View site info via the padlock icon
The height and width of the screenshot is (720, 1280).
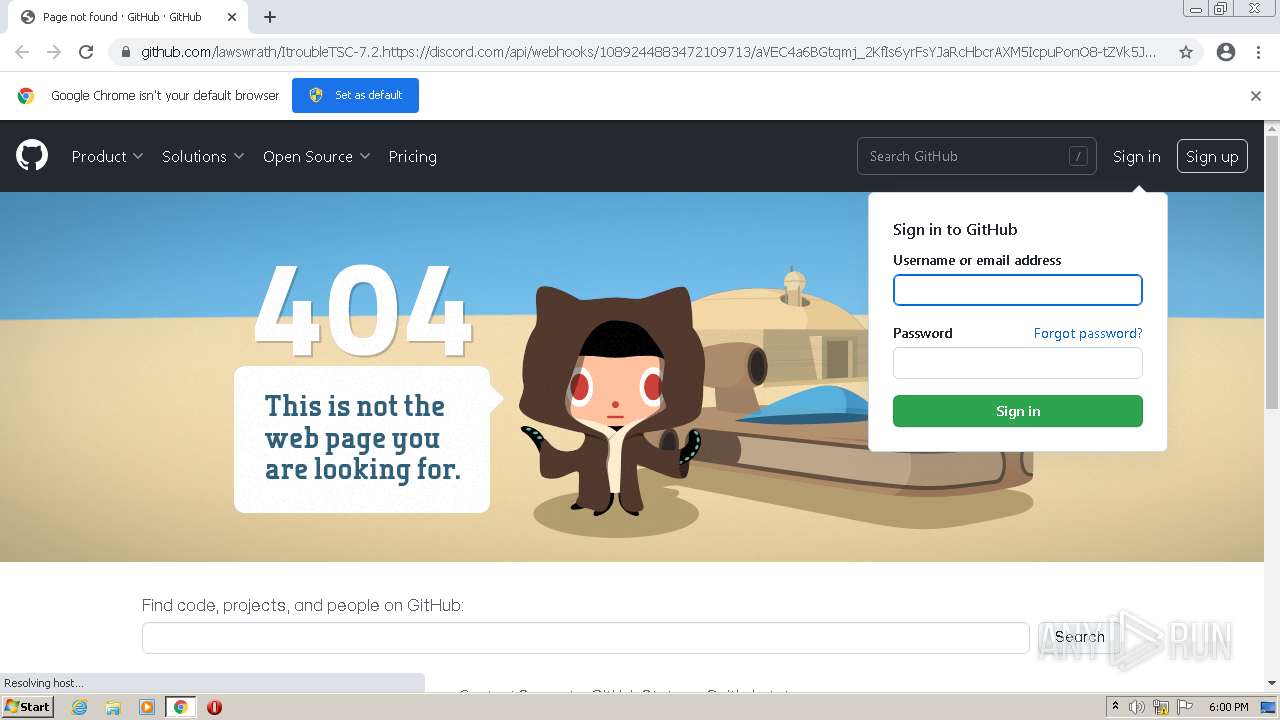tap(126, 52)
